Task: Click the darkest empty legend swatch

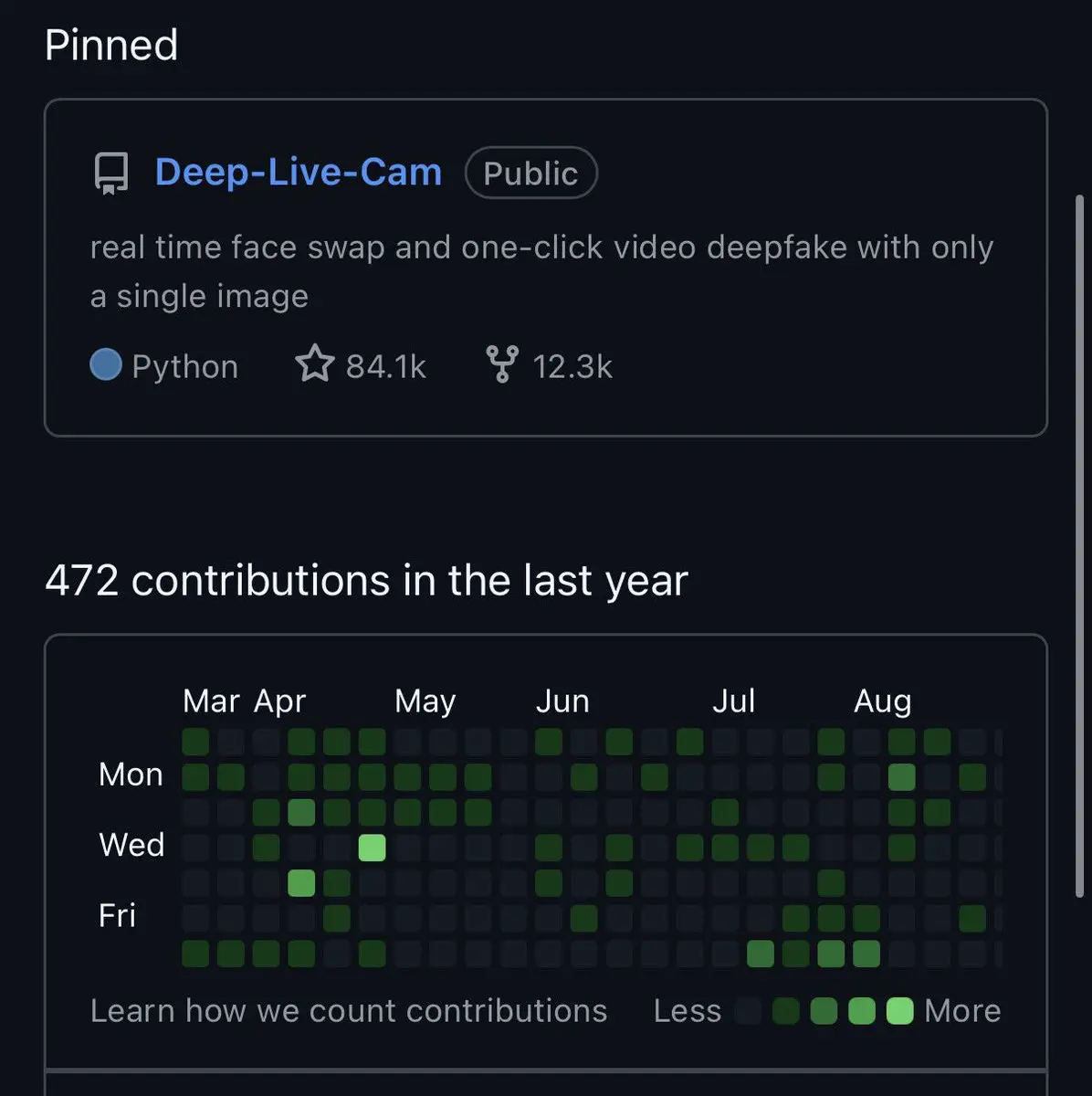Action: click(748, 1011)
